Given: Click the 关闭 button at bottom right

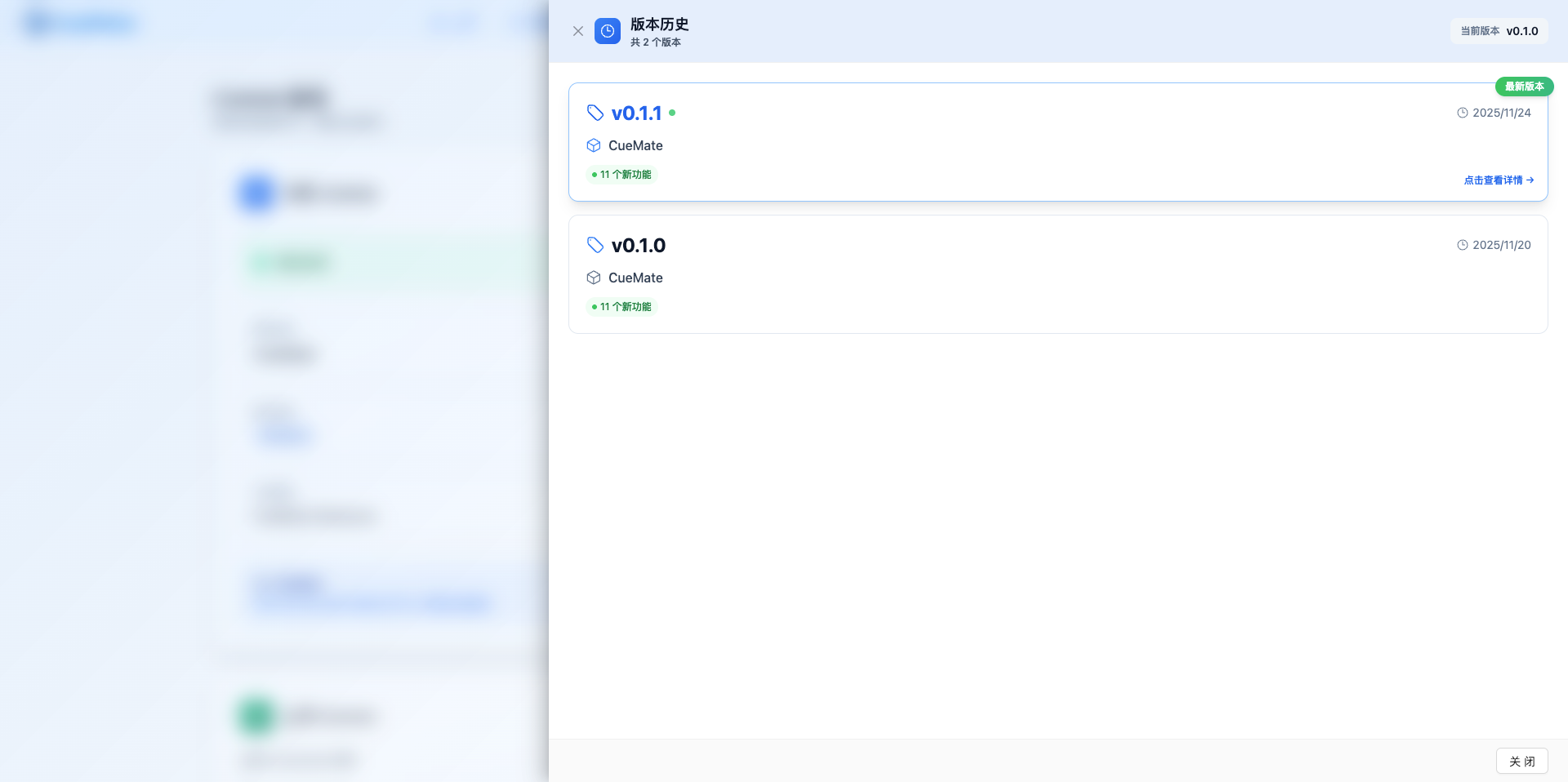Looking at the screenshot, I should pos(1521,761).
